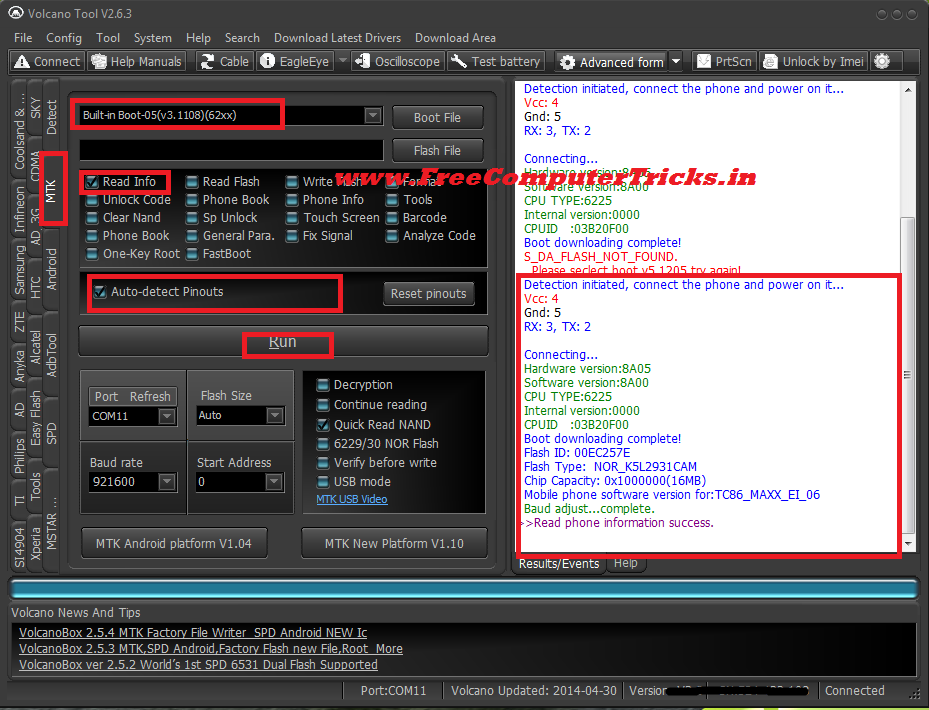Screen dimensions: 929x710
Task: Click the Reset pinouts button
Action: (x=428, y=293)
